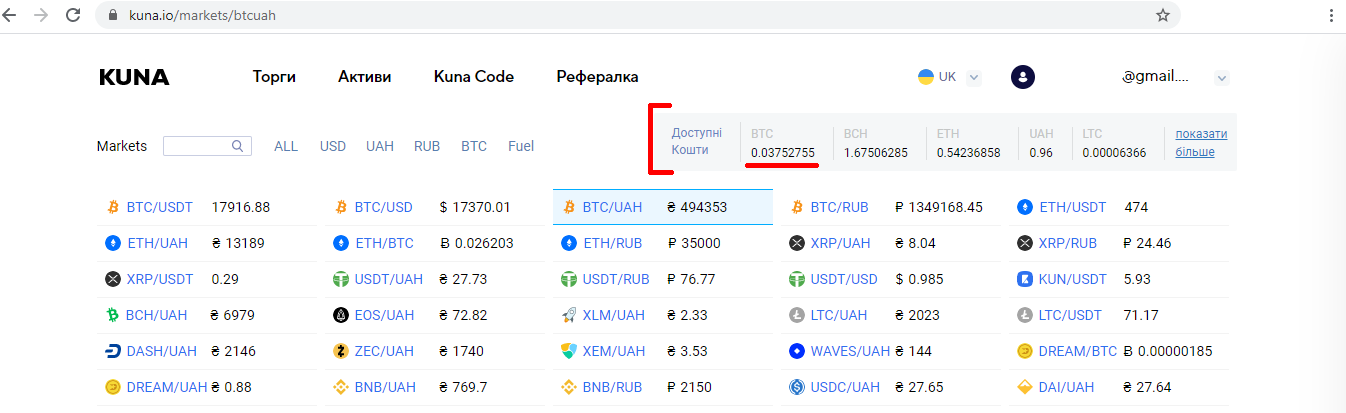Click the @gmail account name text
This screenshot has height=413, width=1346.
[x=1155, y=77]
